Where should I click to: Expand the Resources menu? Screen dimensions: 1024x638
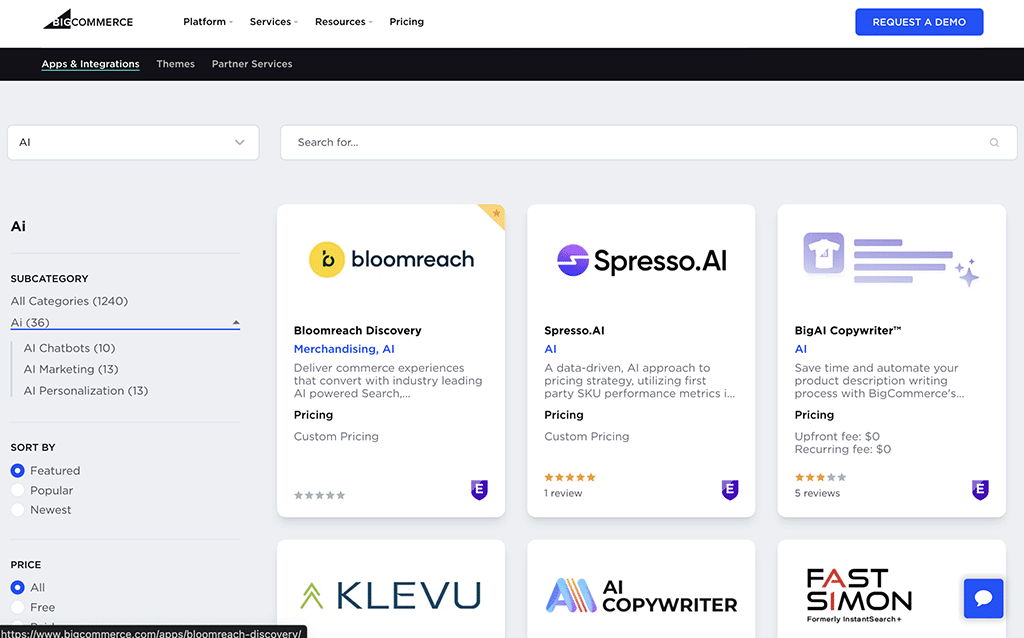[344, 22]
